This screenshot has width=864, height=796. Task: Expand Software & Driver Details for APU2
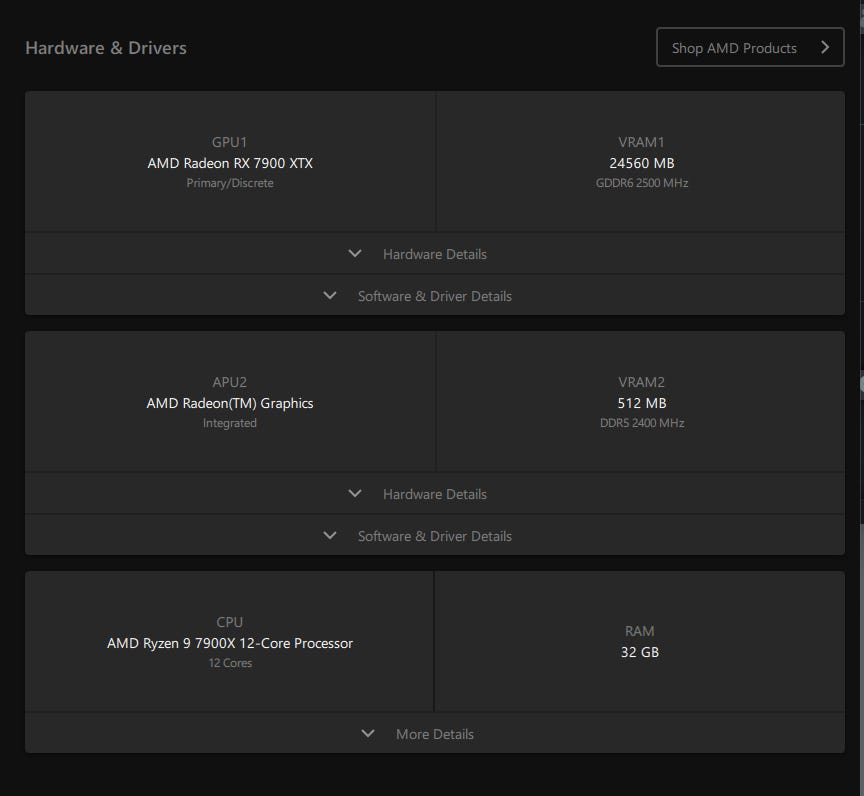tap(435, 536)
